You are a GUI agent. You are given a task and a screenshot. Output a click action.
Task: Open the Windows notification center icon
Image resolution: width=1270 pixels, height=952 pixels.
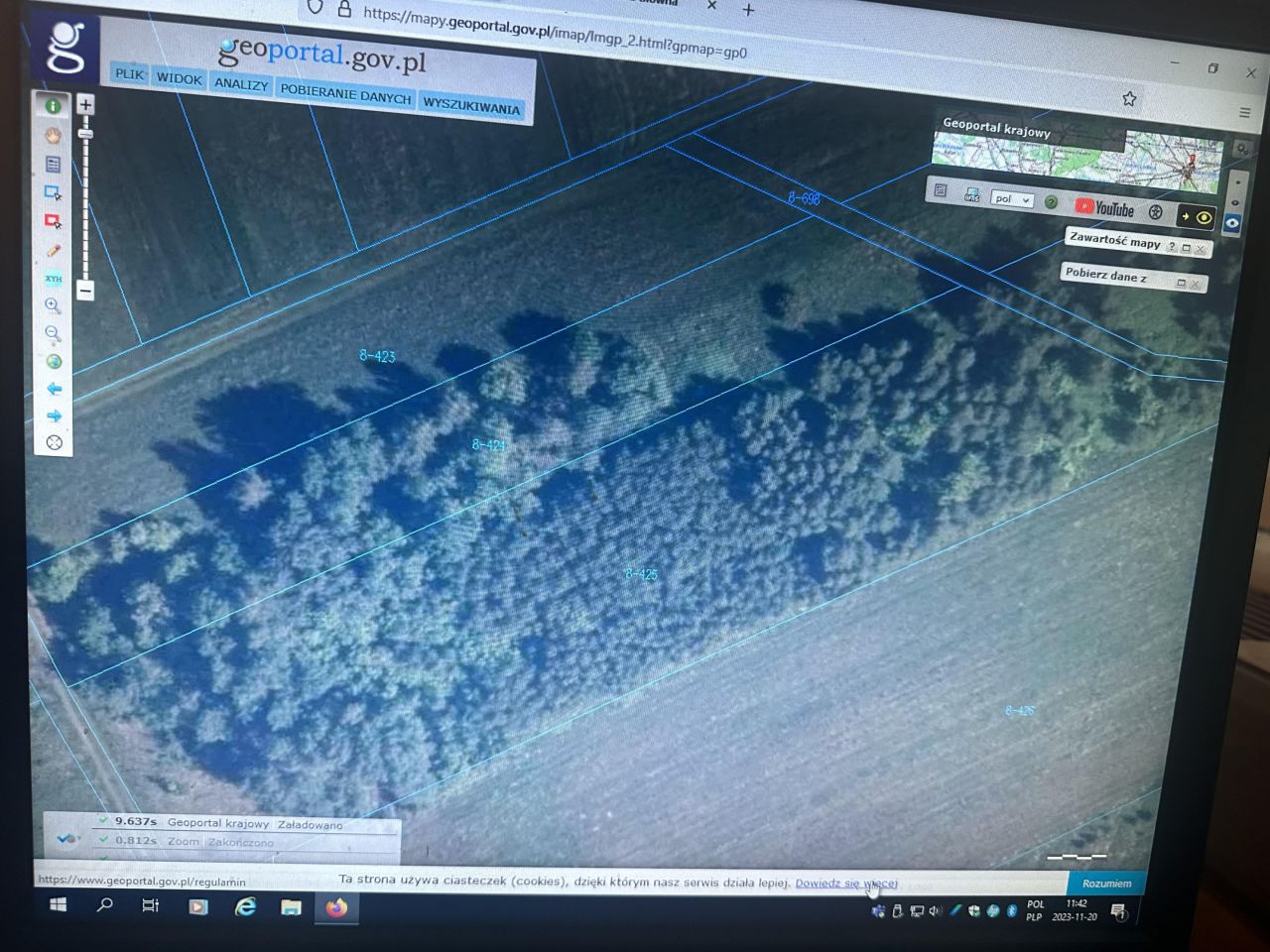point(1119,913)
